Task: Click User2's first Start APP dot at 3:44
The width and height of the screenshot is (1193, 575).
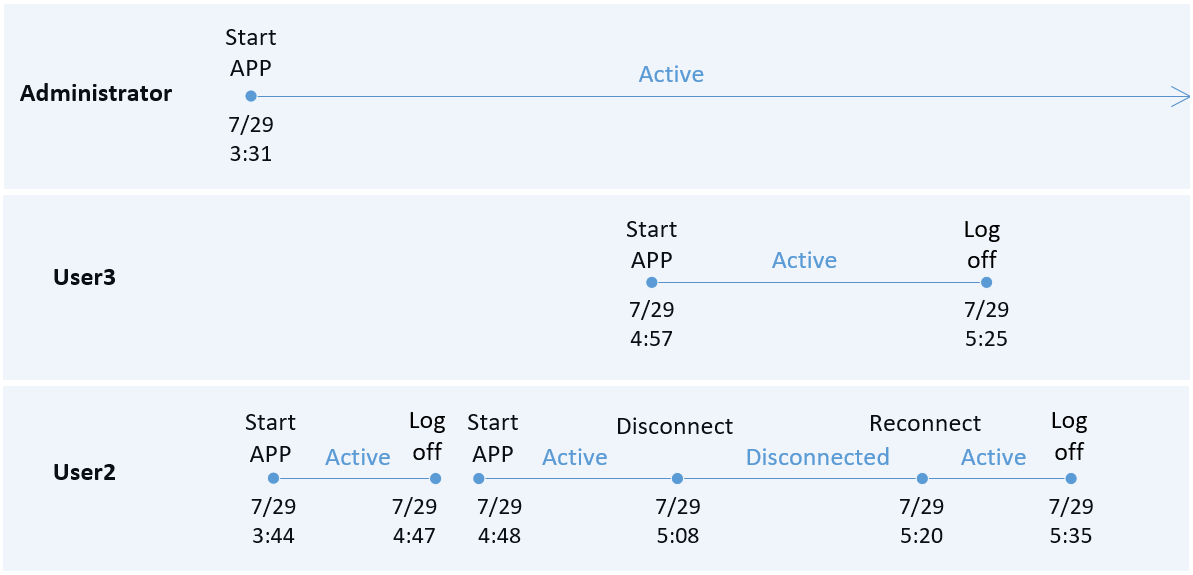Action: coord(273,478)
